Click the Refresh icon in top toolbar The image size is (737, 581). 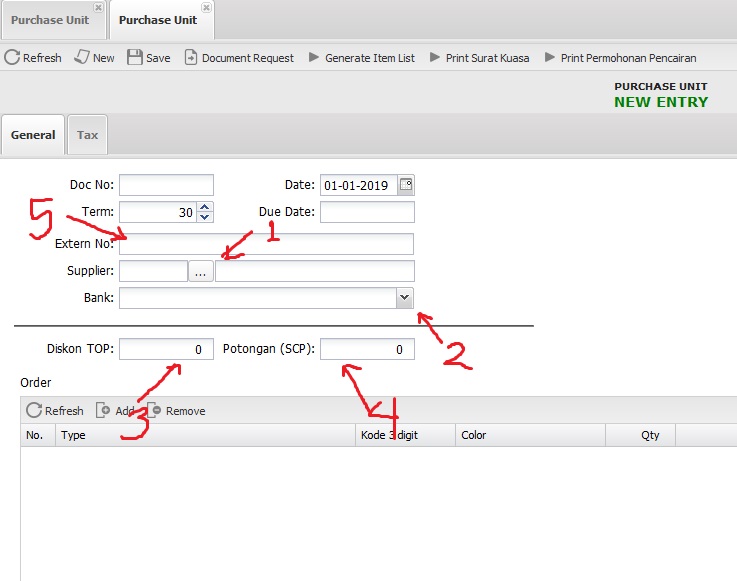(x=13, y=58)
